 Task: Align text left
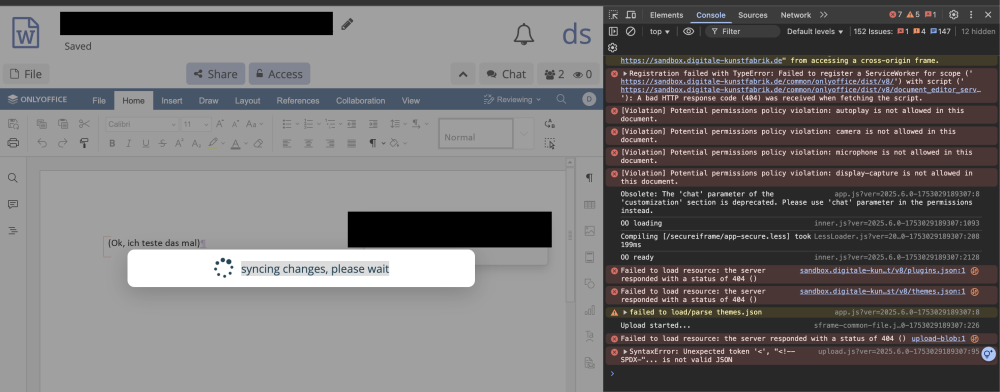(287, 143)
